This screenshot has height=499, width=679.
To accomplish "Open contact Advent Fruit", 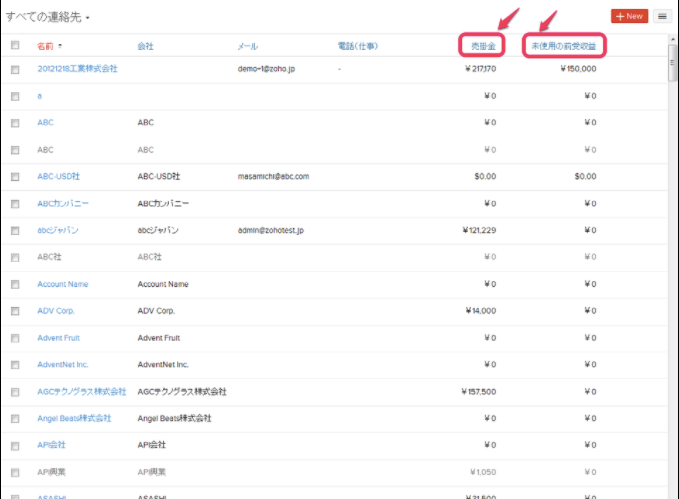I will pyautogui.click(x=59, y=338).
